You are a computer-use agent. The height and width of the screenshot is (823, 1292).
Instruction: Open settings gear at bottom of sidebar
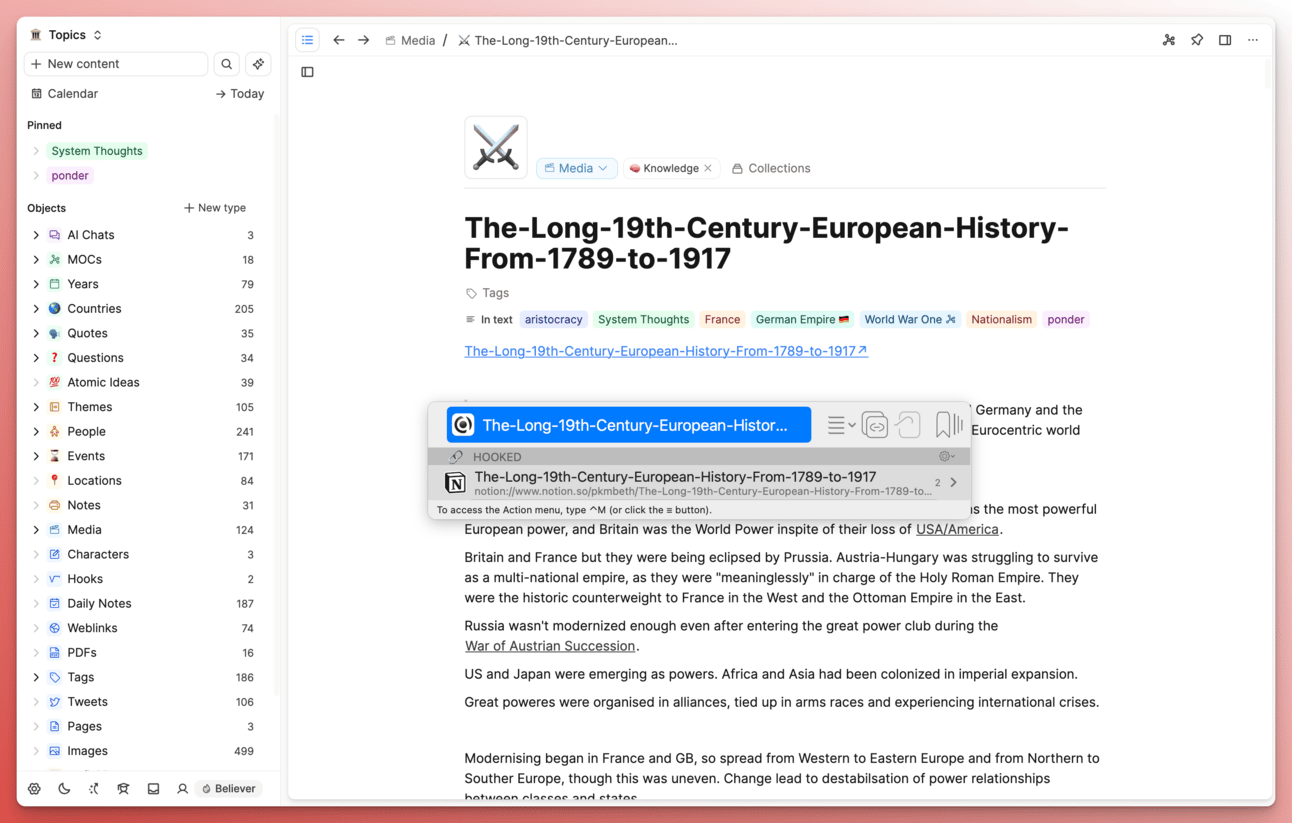35,789
